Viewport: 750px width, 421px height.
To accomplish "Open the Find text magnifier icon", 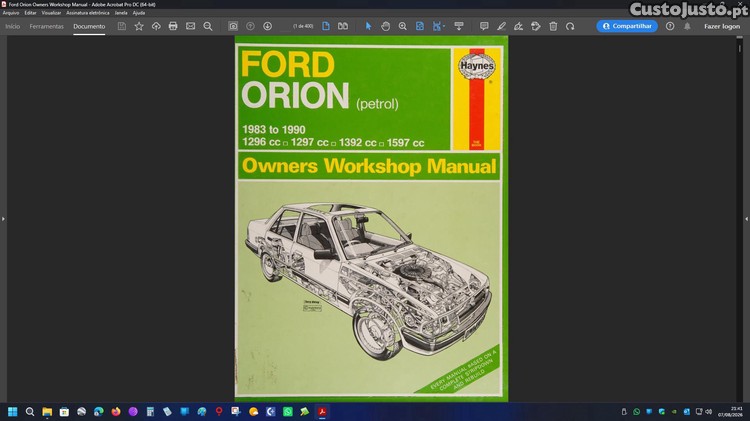I will pos(208,26).
